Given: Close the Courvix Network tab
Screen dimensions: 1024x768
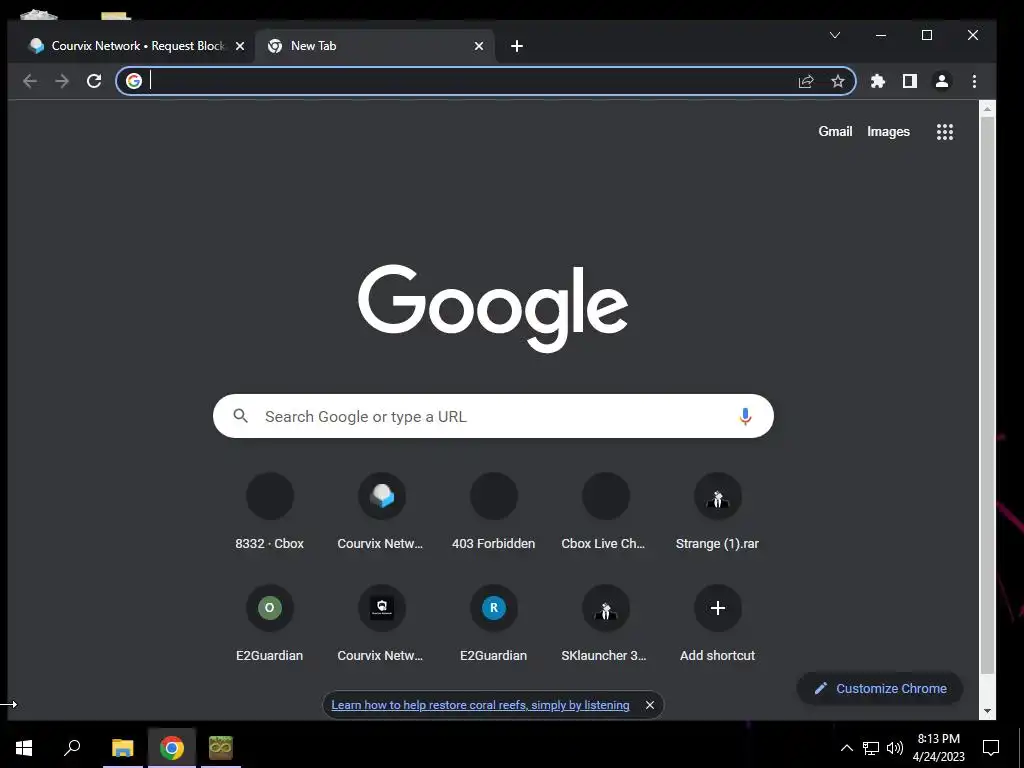Looking at the screenshot, I should click(240, 46).
